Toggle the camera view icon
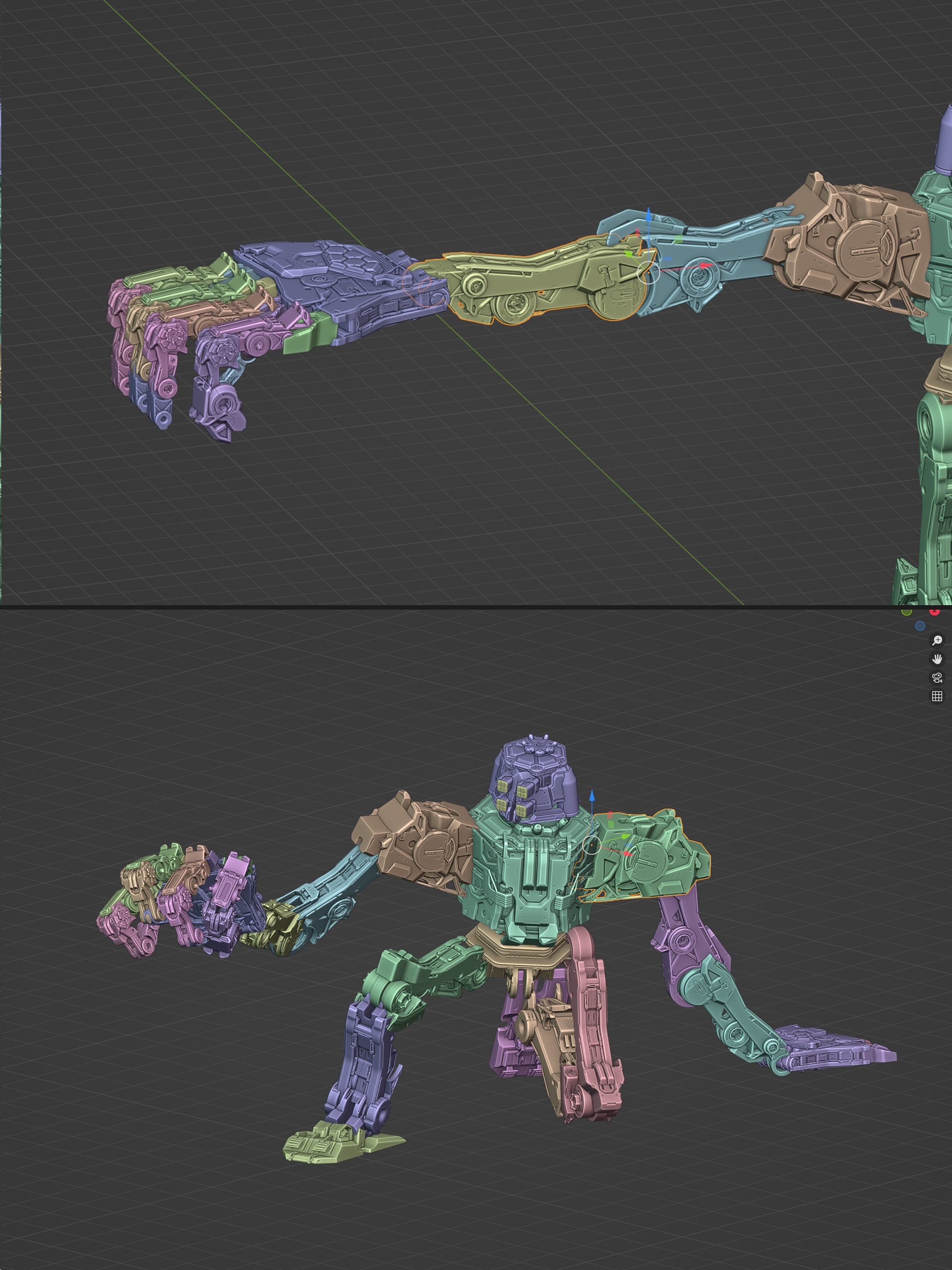Viewport: 952px width, 1270px height. tap(937, 677)
